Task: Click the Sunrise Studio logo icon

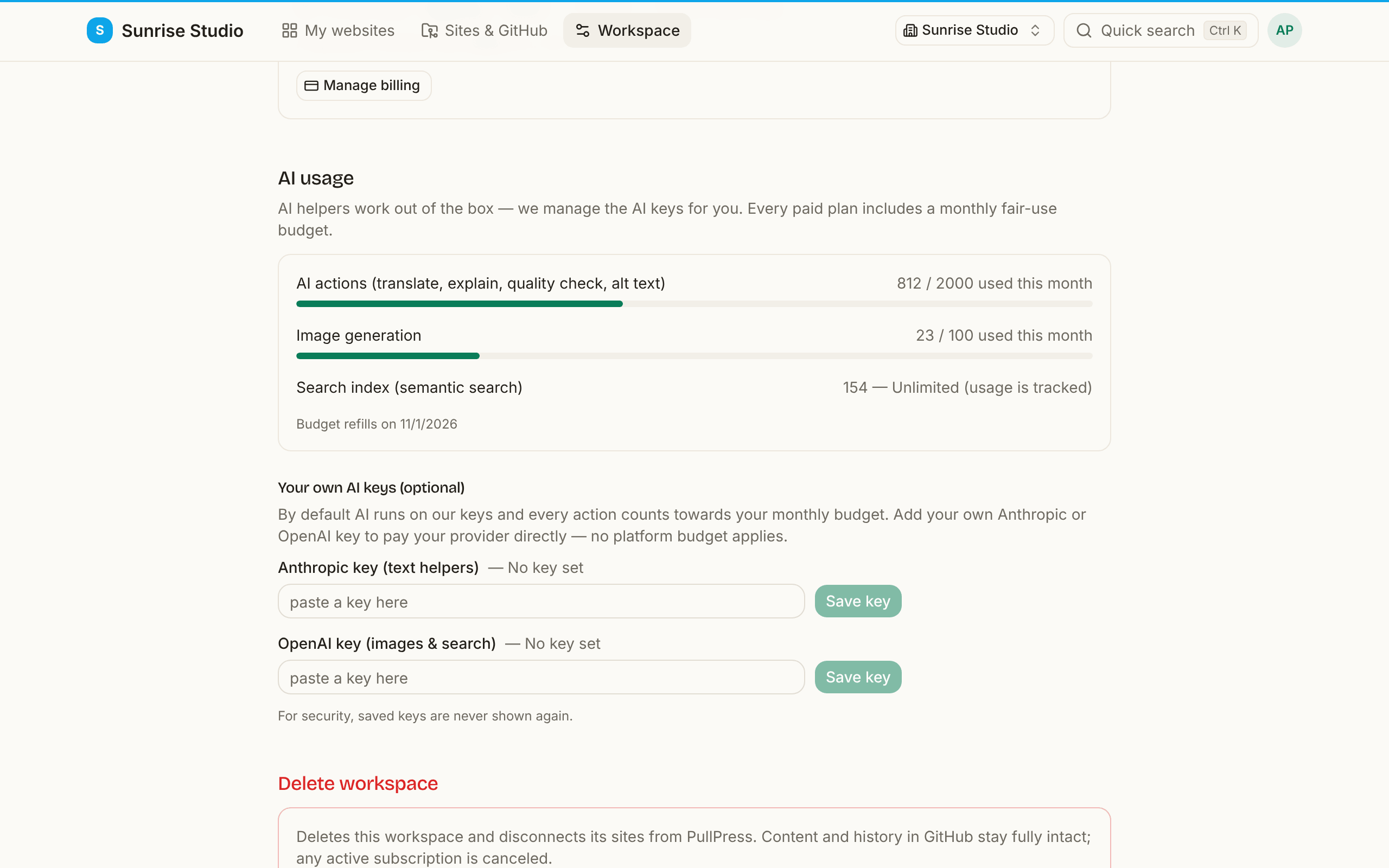Action: [x=99, y=30]
